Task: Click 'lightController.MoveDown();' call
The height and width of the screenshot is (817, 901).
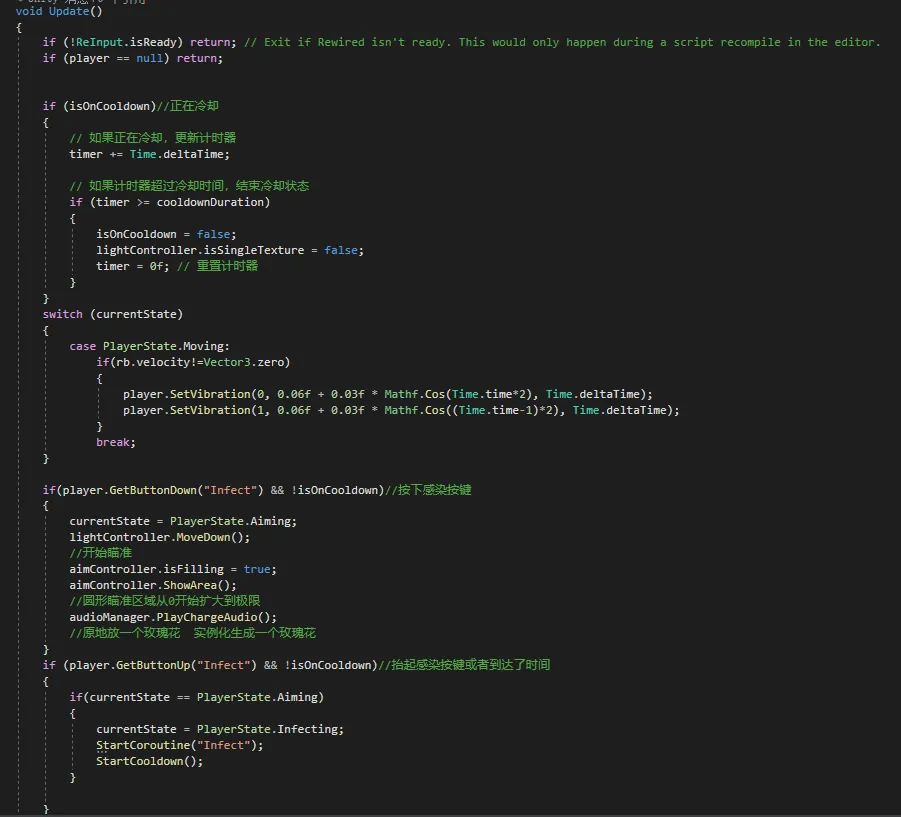Action: tap(160, 538)
